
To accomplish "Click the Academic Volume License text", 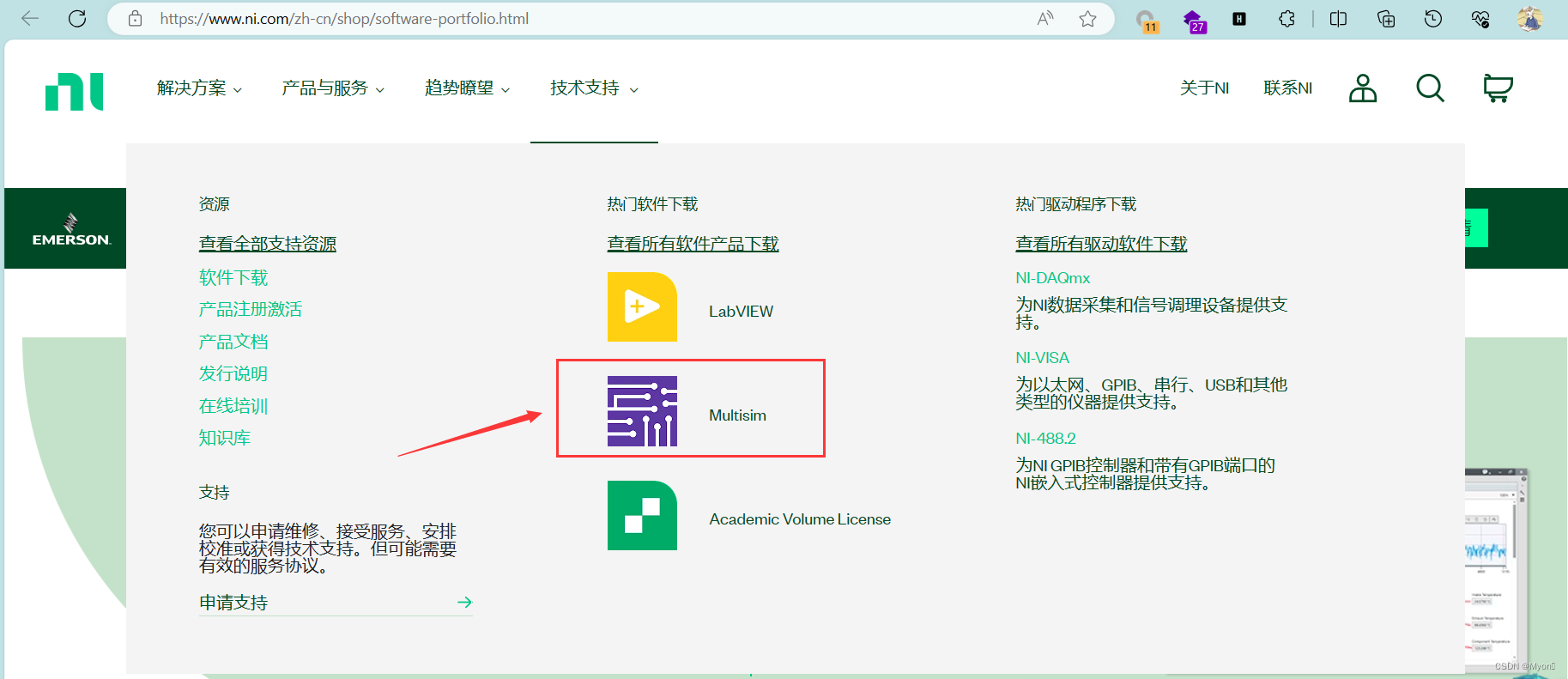I will (800, 519).
